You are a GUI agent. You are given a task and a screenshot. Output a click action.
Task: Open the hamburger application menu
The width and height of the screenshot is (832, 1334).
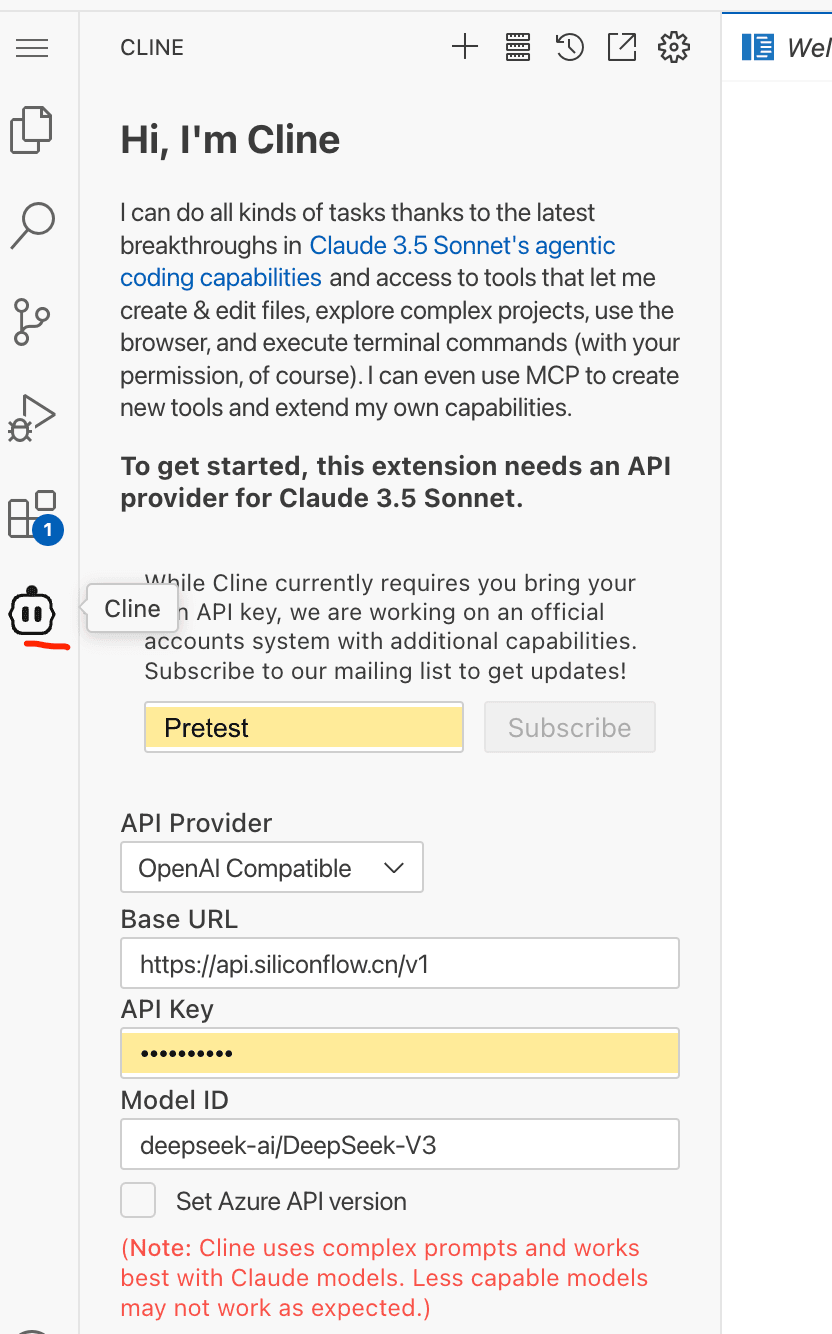click(x=32, y=47)
